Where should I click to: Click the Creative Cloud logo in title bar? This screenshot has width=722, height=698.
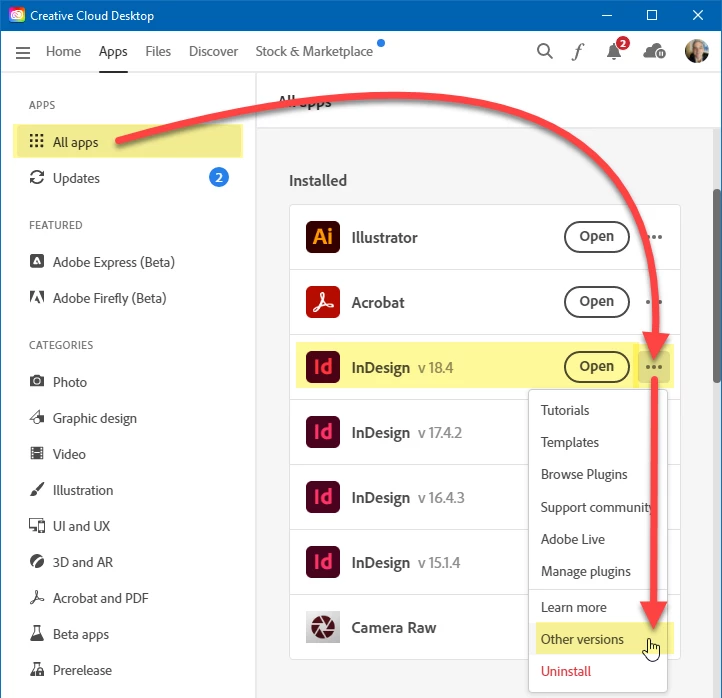click(x=17, y=15)
